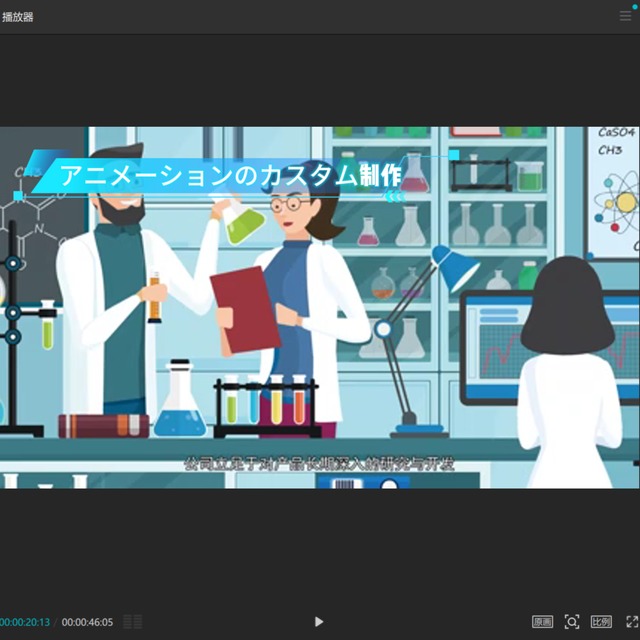This screenshot has height=640, width=640.
Task: Click the red clipboard in the video frame
Action: tap(244, 308)
